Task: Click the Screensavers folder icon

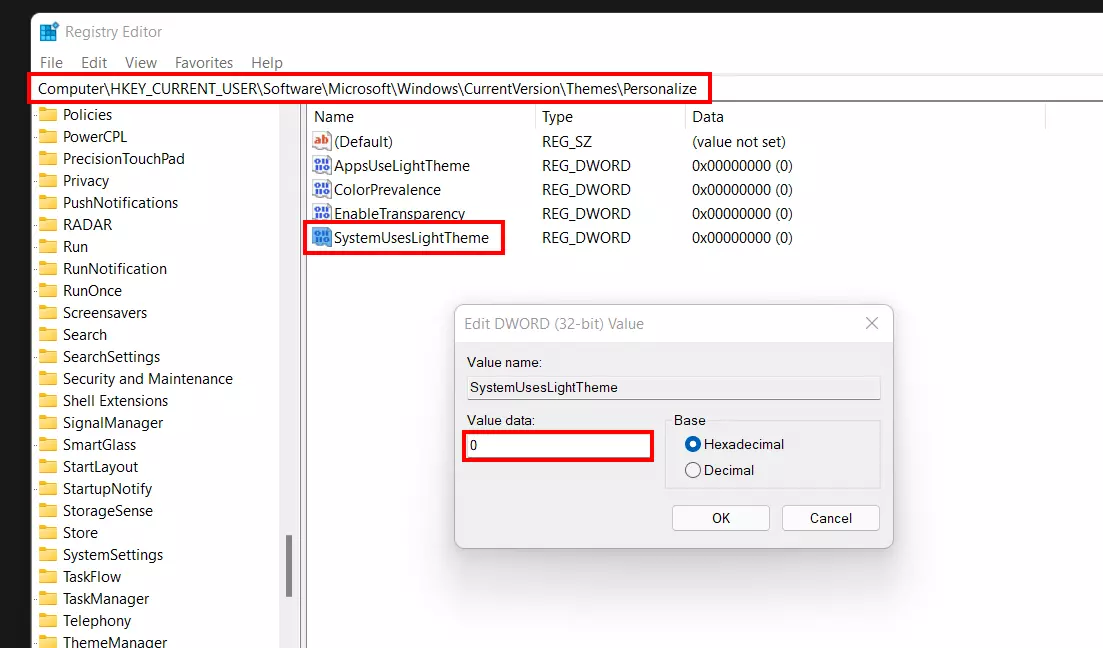Action: click(x=48, y=312)
